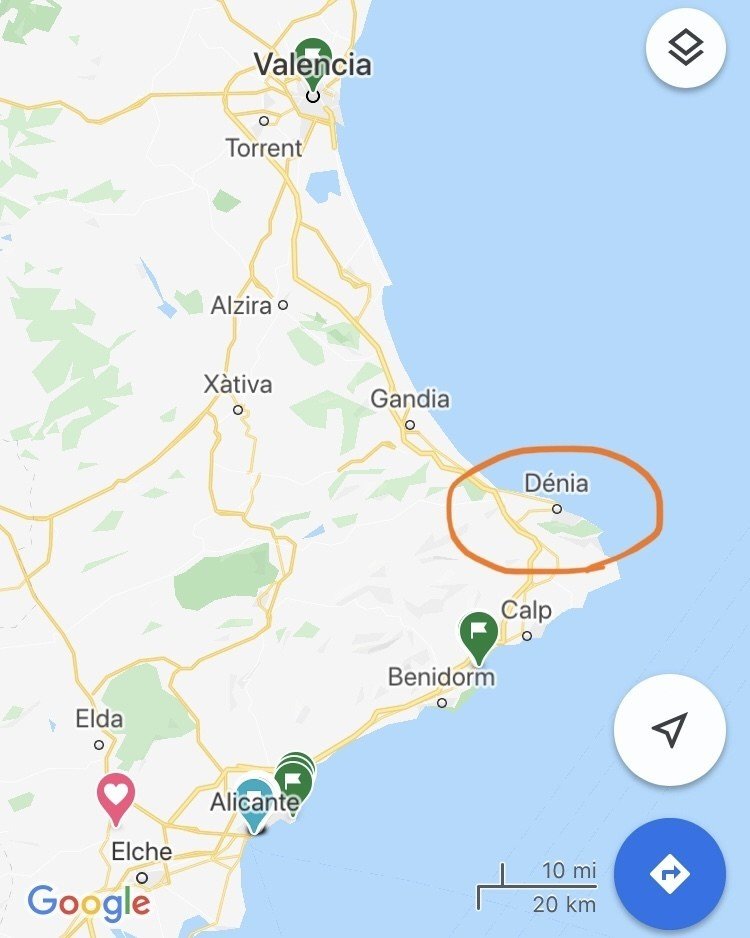Select the Elche city label

[142, 851]
